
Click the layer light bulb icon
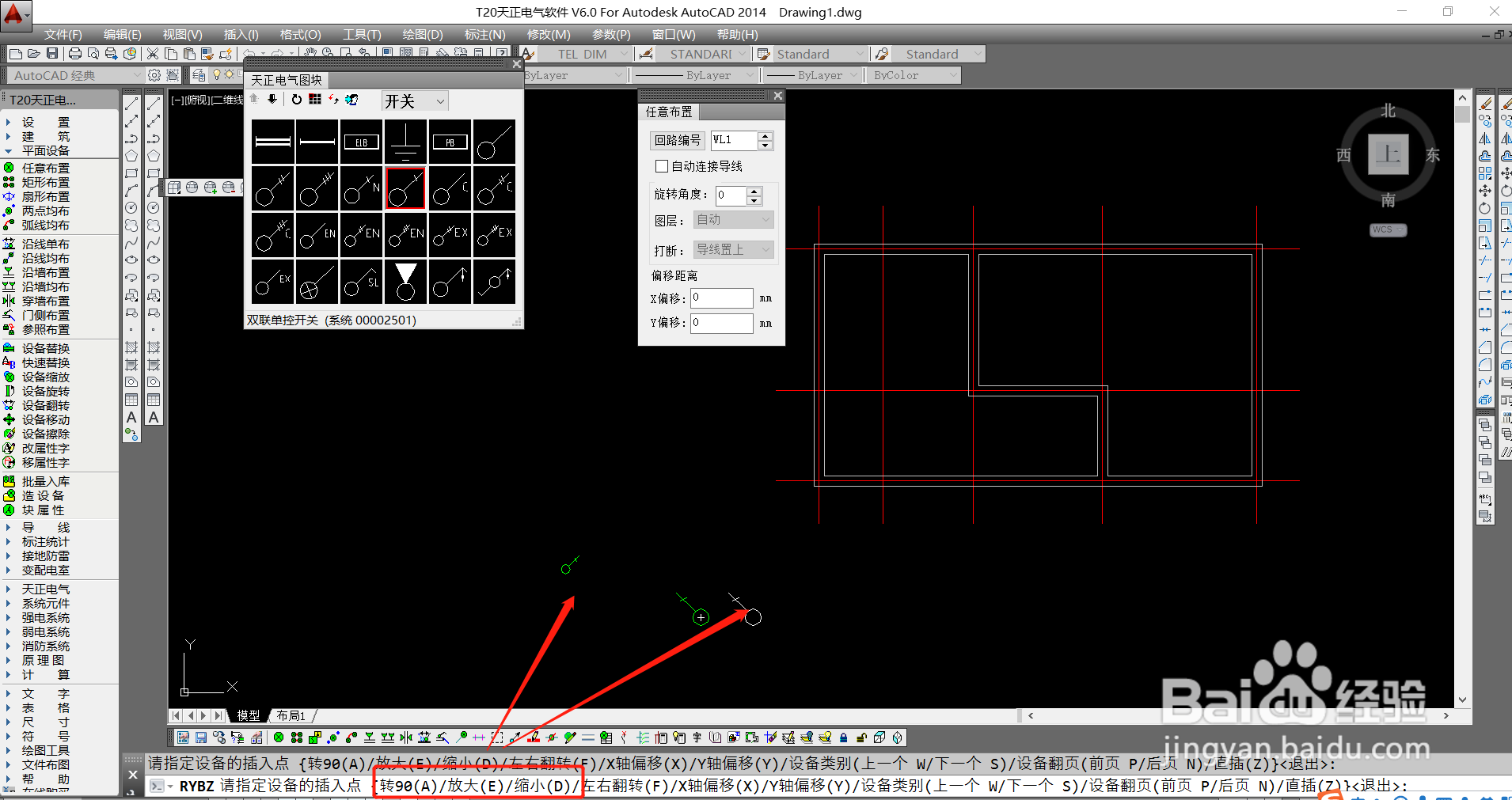coord(217,75)
